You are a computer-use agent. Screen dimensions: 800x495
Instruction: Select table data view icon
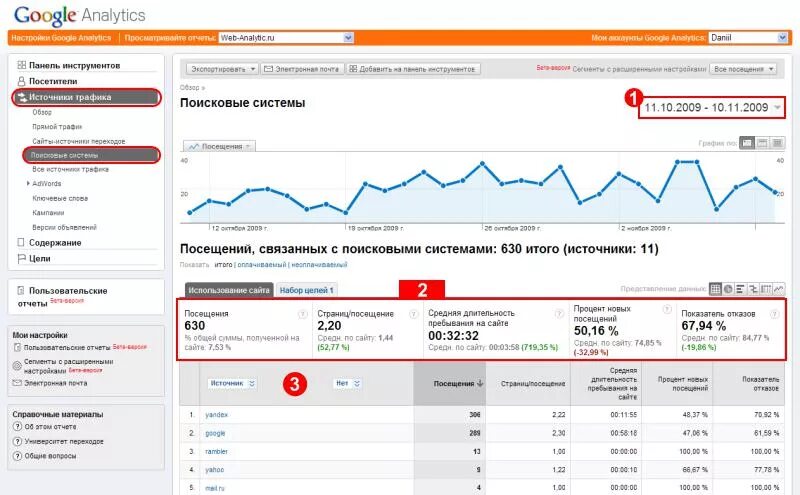click(715, 289)
